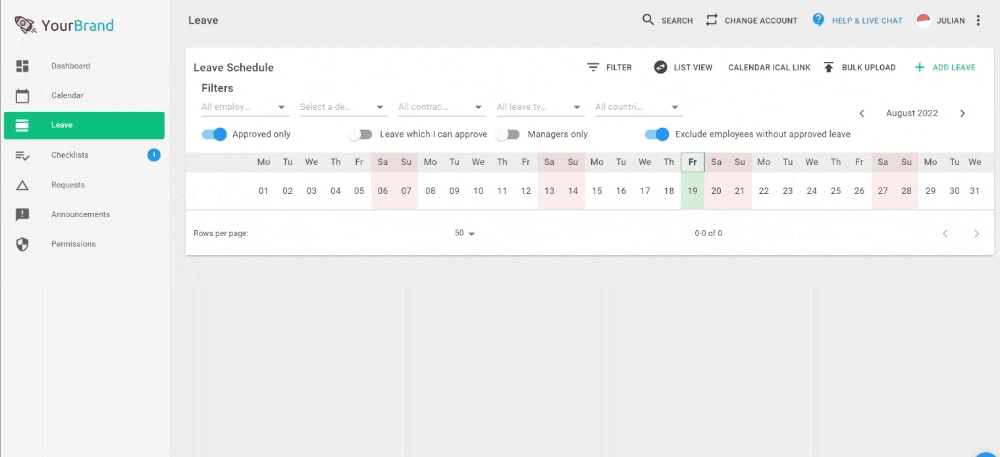Image resolution: width=1000 pixels, height=457 pixels.
Task: Open the All contracts dropdown
Action: click(x=442, y=107)
